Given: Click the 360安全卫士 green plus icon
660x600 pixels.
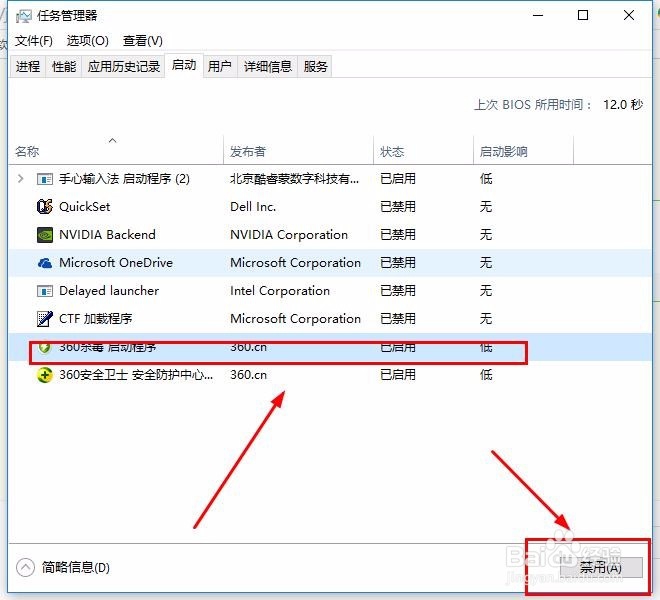Looking at the screenshot, I should click(x=45, y=375).
